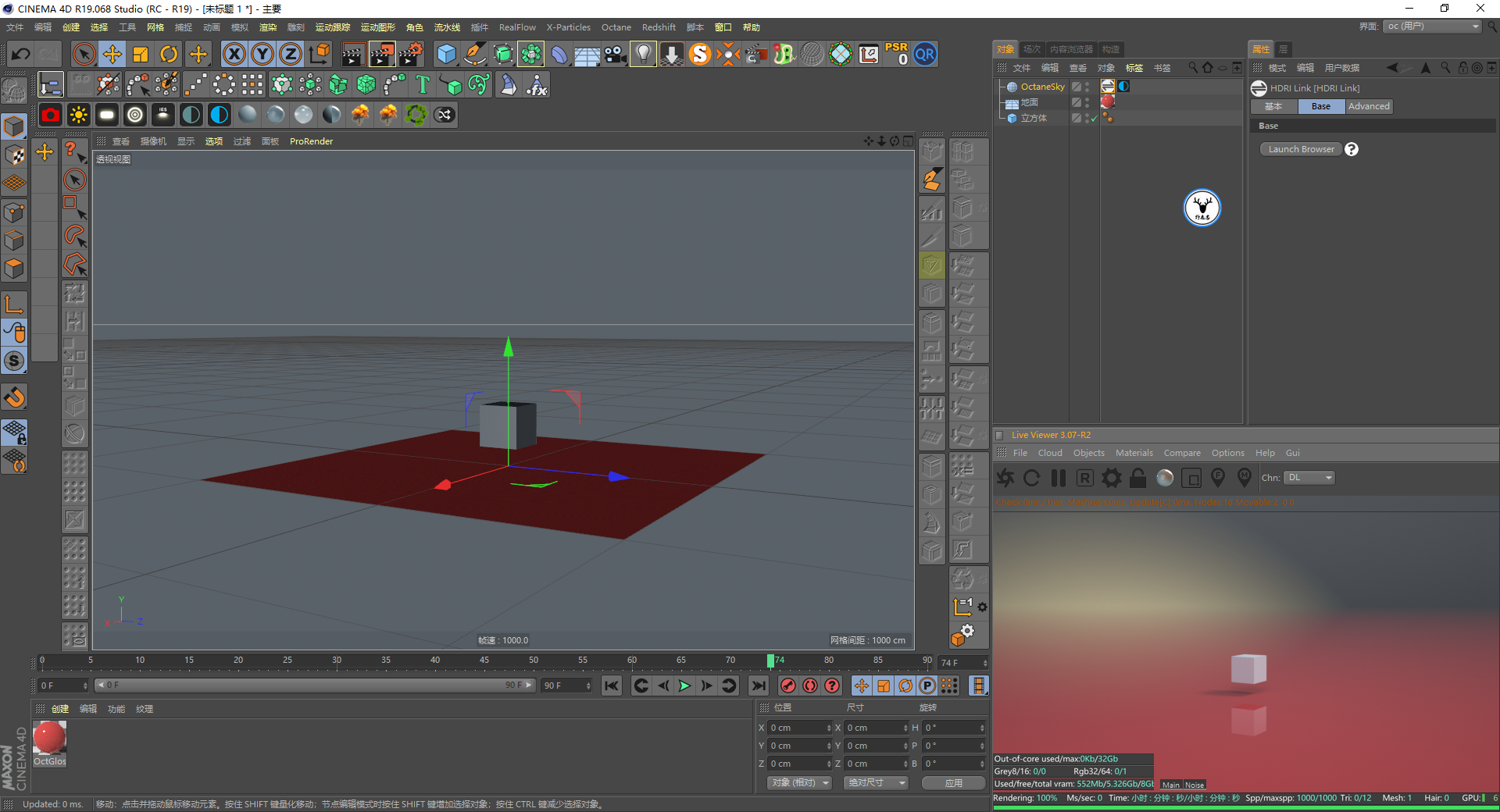Render to Picture Viewer
This screenshot has width=1500, height=812.
[x=382, y=54]
